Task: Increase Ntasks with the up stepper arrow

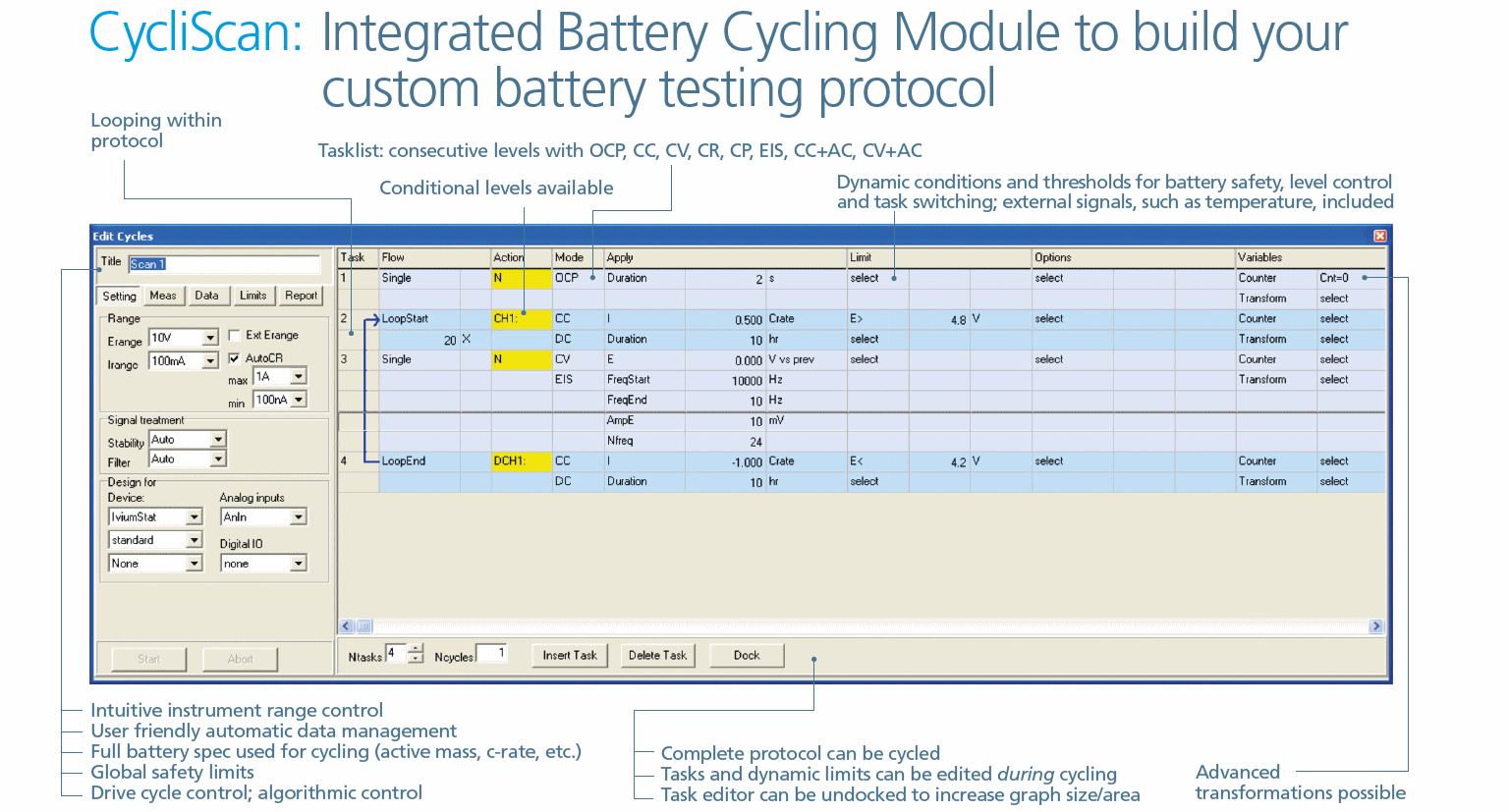Action: point(417,648)
